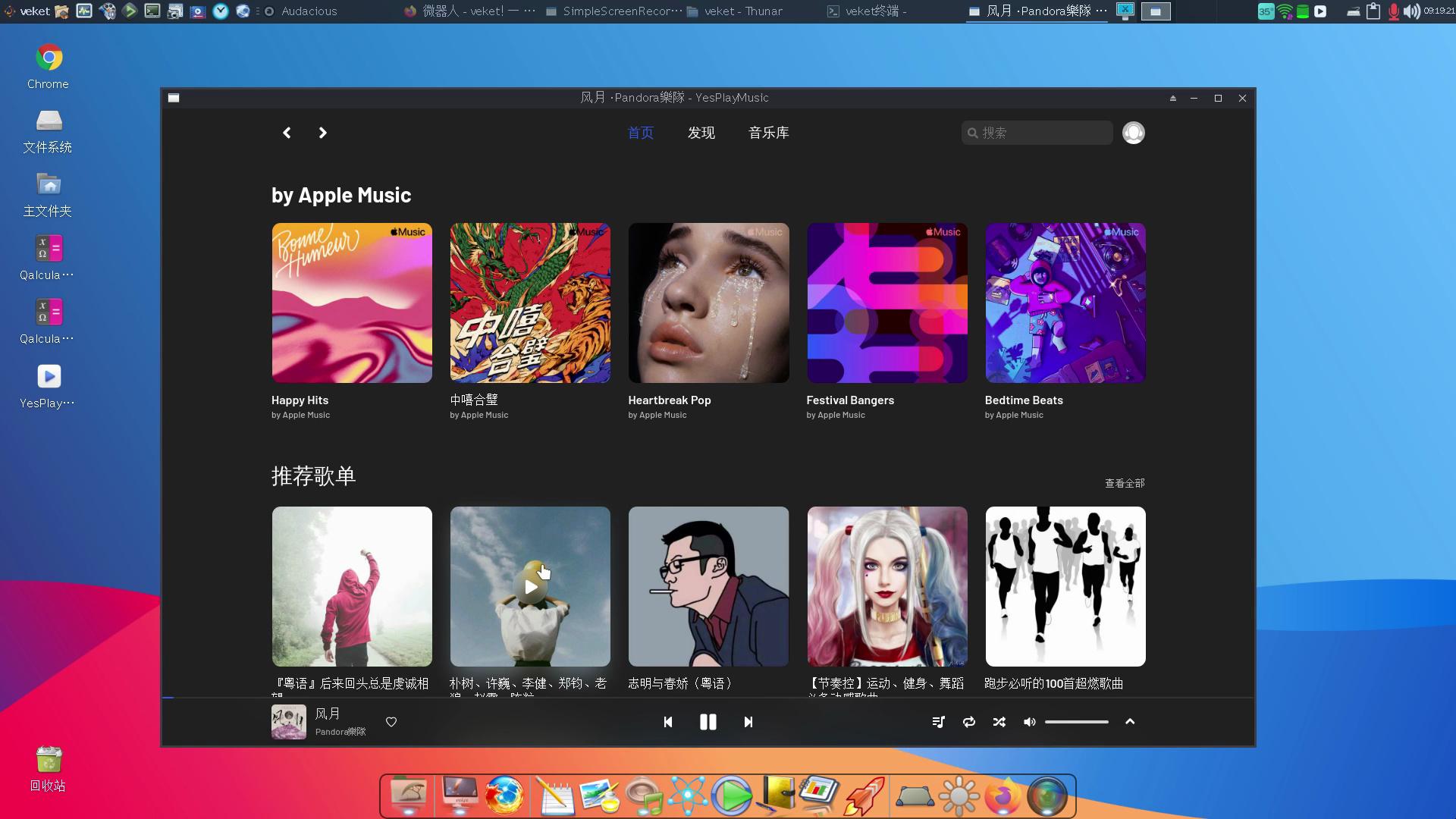Open the user avatar menu
1456x819 pixels.
[1134, 133]
